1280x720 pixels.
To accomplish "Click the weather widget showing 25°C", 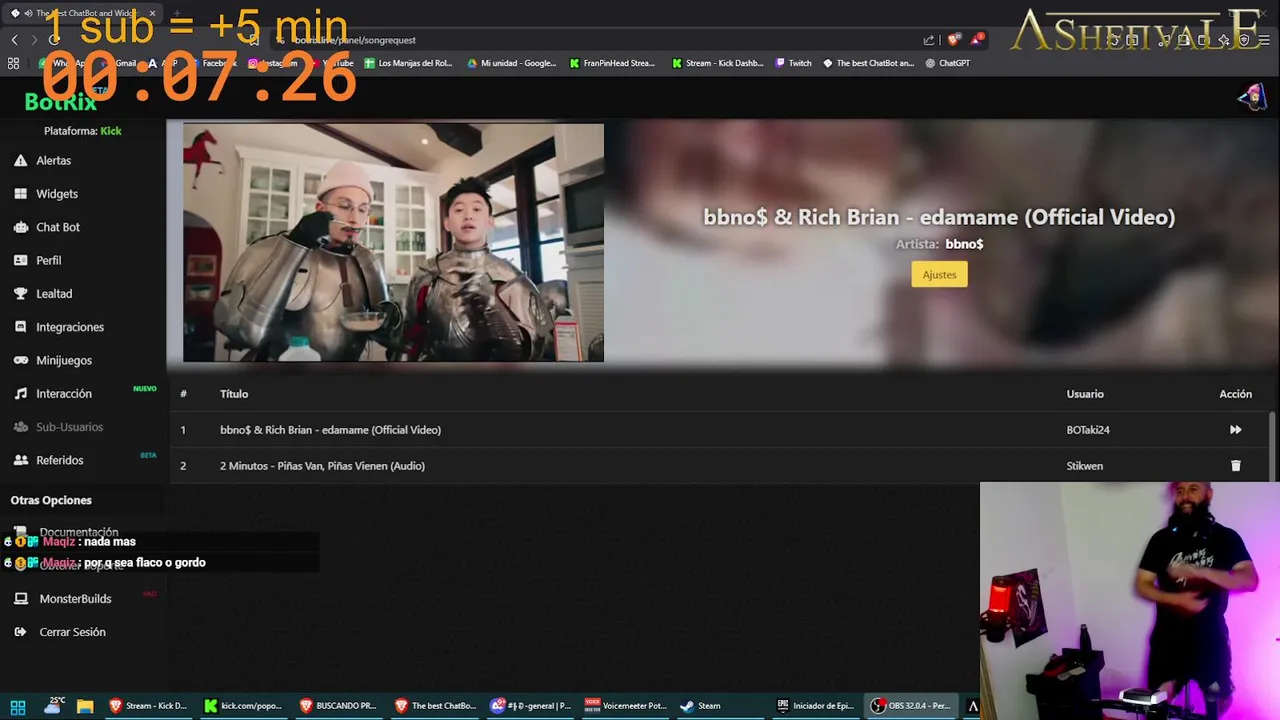I will [53, 705].
